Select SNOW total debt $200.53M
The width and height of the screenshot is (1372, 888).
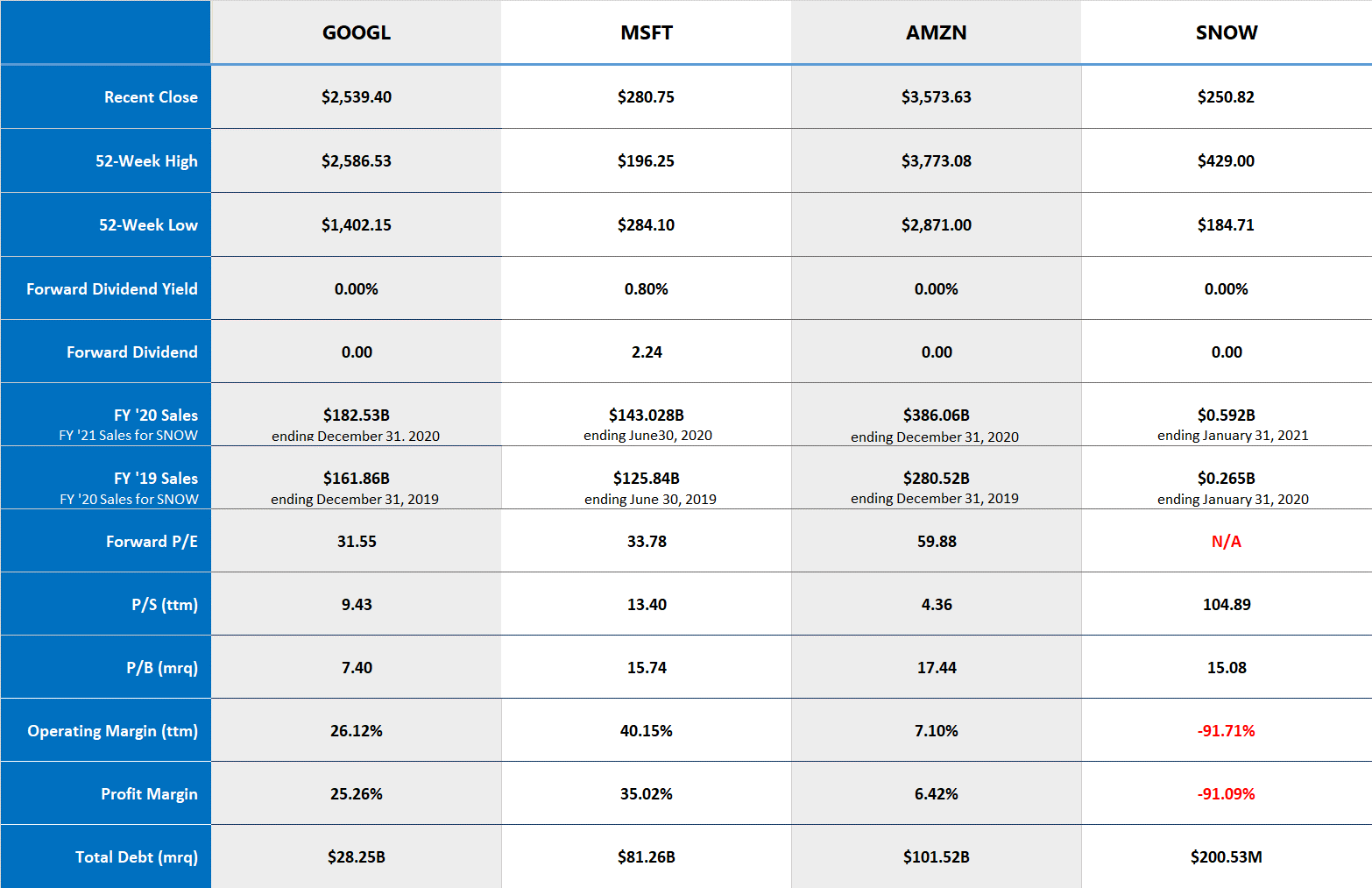1227,857
